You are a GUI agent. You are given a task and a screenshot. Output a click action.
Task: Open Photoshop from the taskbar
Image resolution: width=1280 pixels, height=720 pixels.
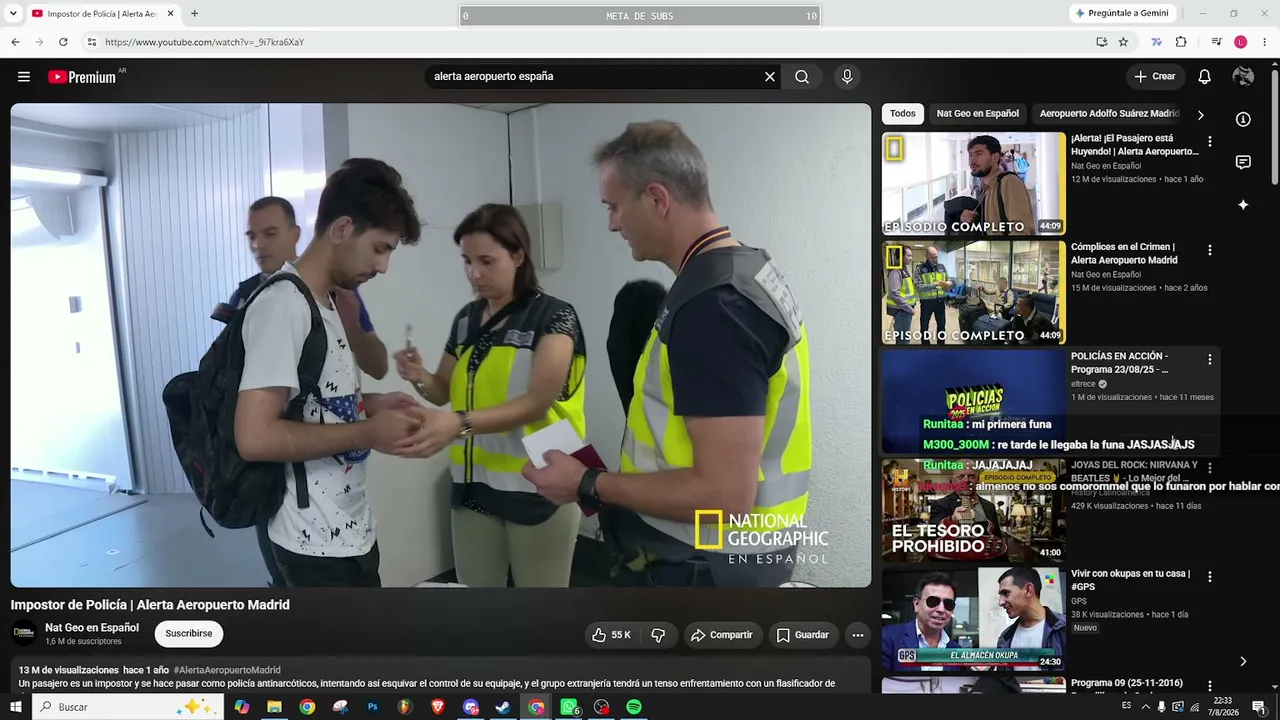pos(372,707)
